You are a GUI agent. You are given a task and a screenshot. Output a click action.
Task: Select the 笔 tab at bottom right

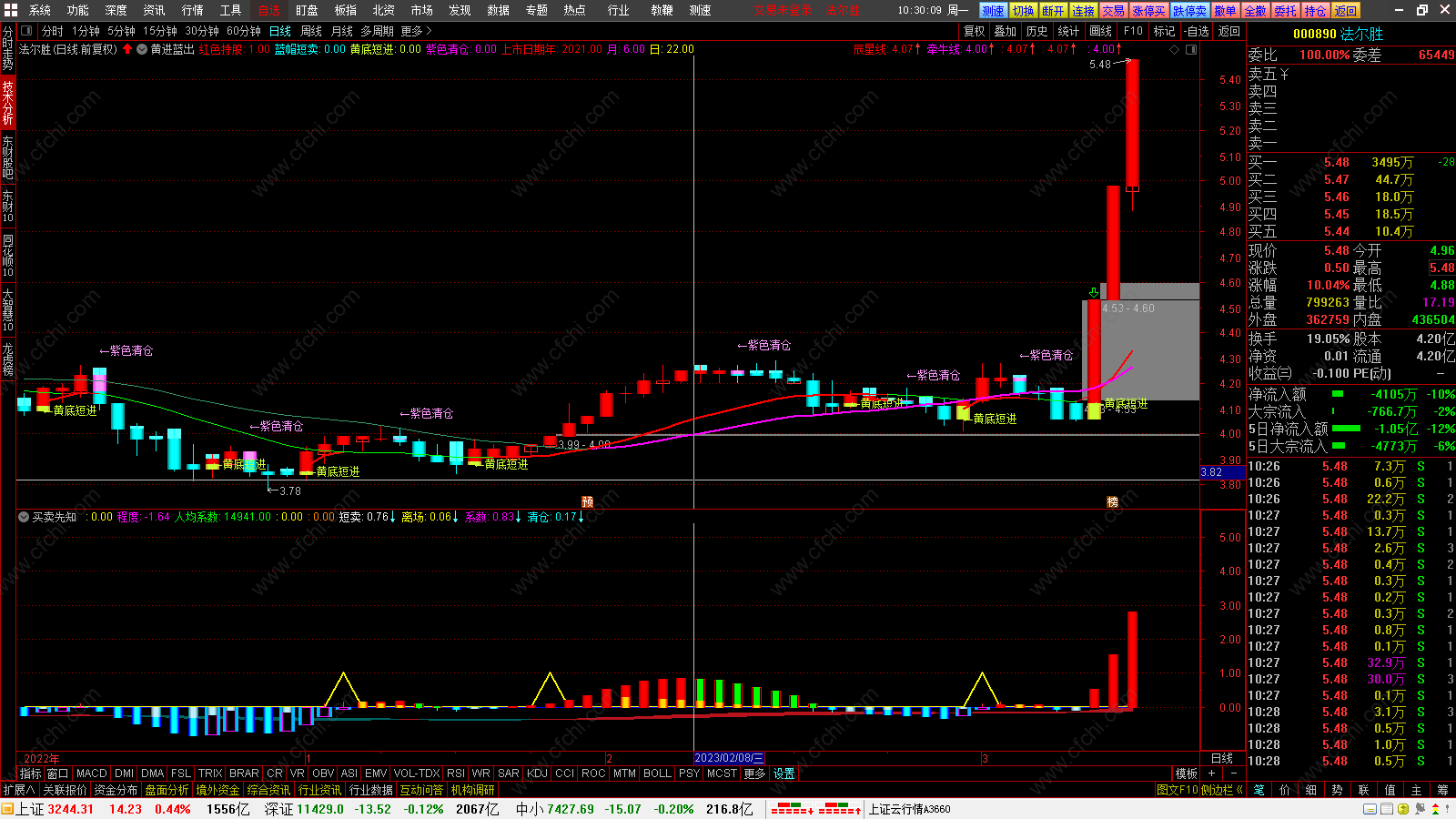pyautogui.click(x=1259, y=790)
